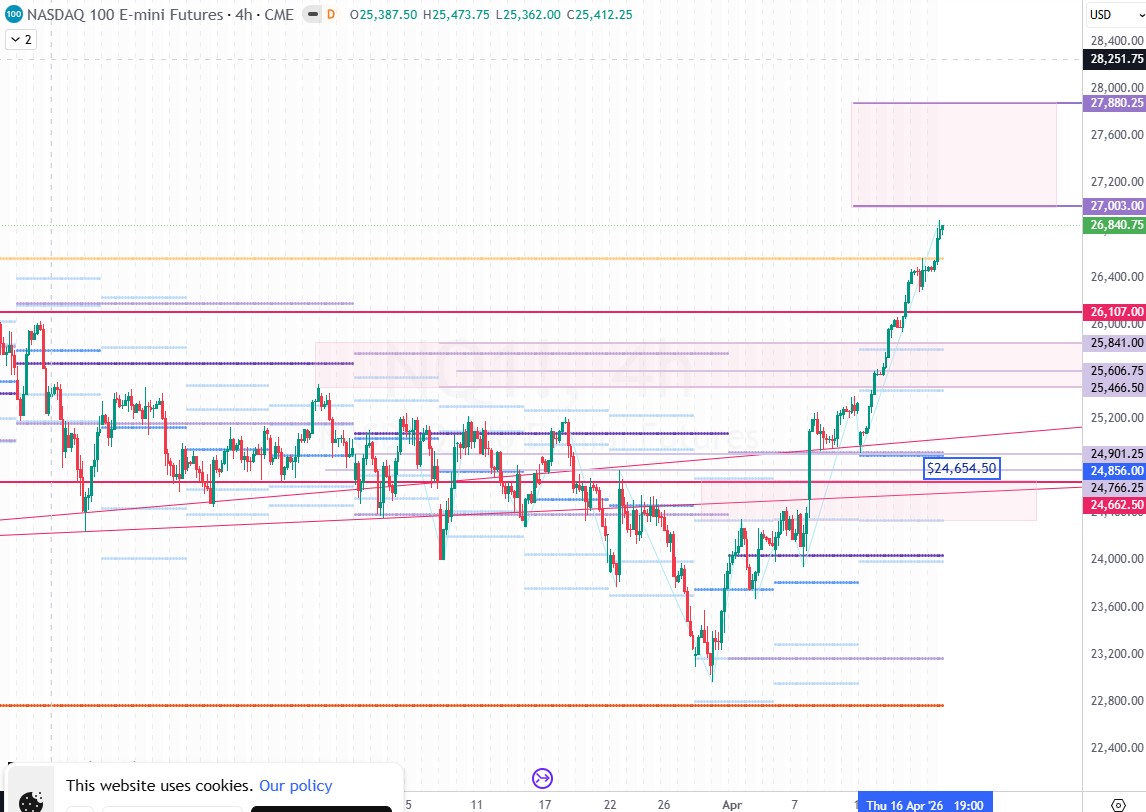Viewport: 1146px width, 812px height.
Task: Expand the collapsed indicators legend showing 2
Action: (x=20, y=40)
